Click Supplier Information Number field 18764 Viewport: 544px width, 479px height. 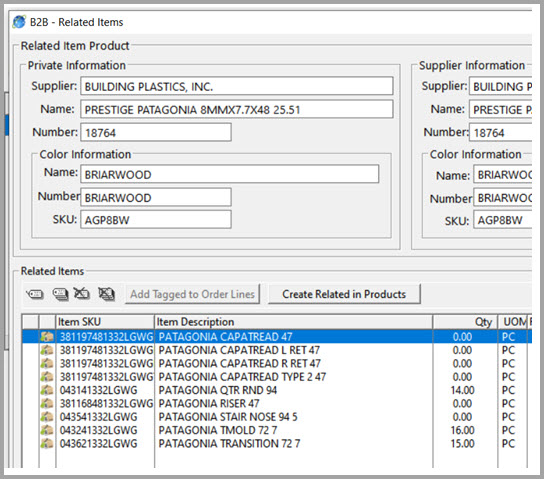click(x=501, y=132)
